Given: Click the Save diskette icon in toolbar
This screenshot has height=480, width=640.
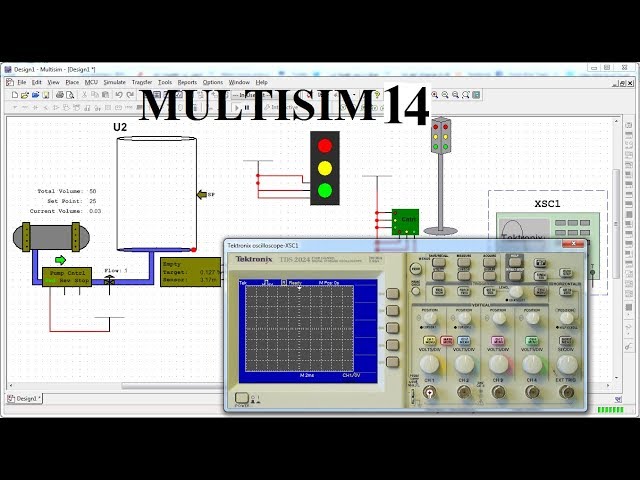Looking at the screenshot, I should 46,95.
